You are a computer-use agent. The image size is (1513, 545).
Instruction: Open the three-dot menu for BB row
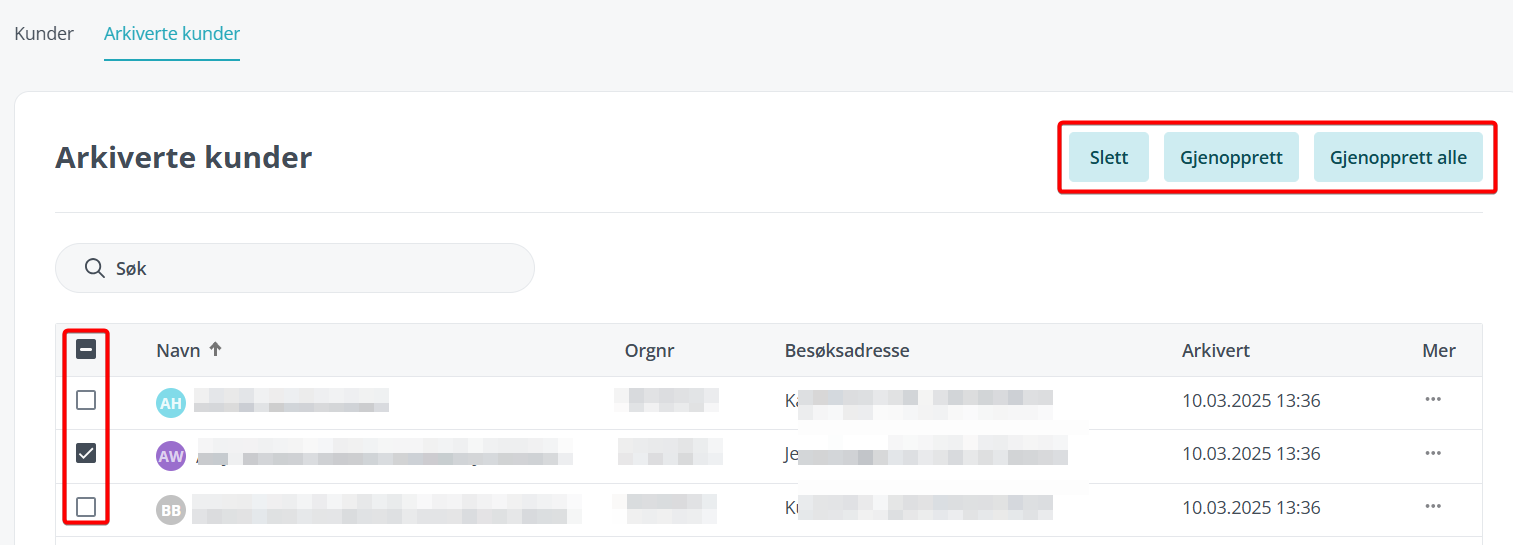coord(1433,506)
